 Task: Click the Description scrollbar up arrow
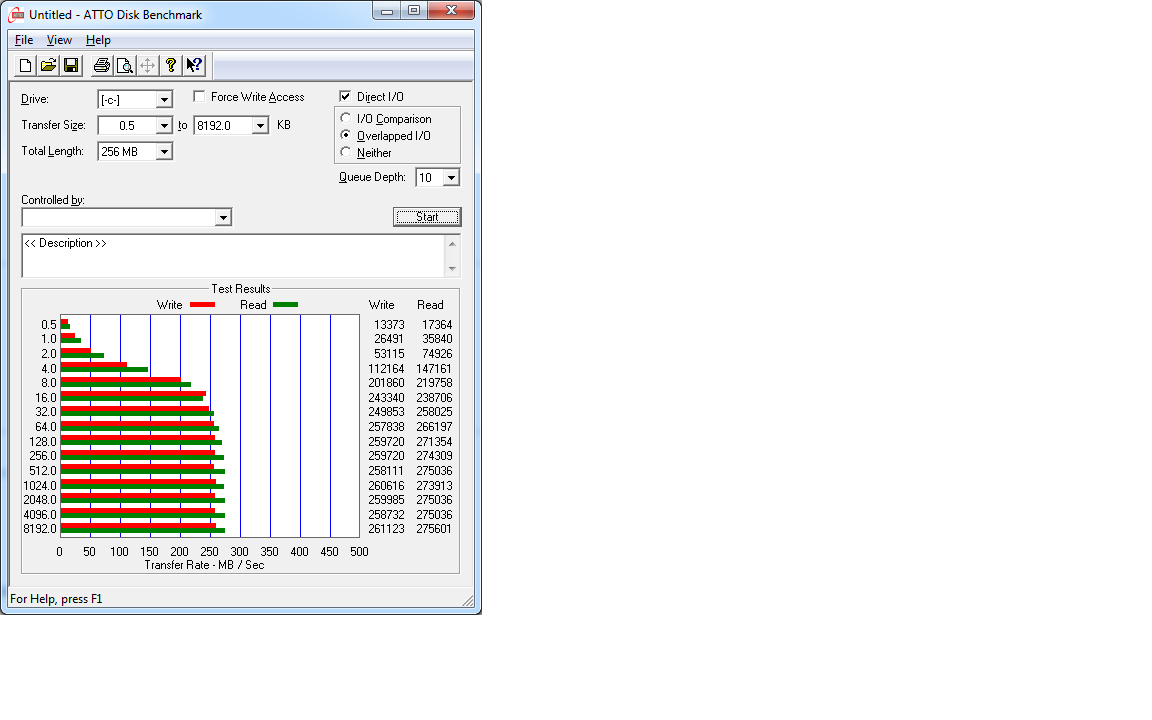point(452,243)
